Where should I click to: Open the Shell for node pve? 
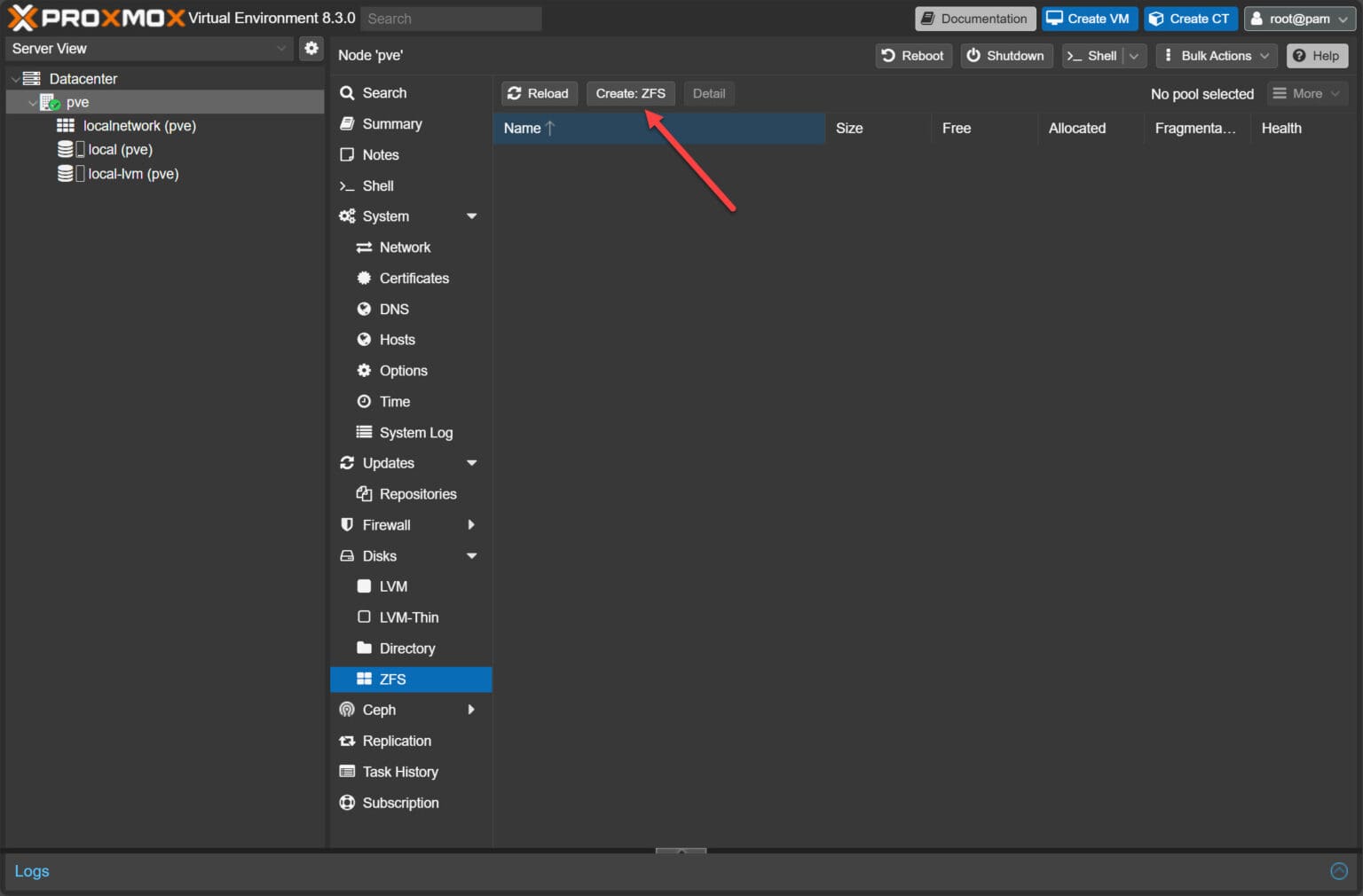(x=377, y=185)
